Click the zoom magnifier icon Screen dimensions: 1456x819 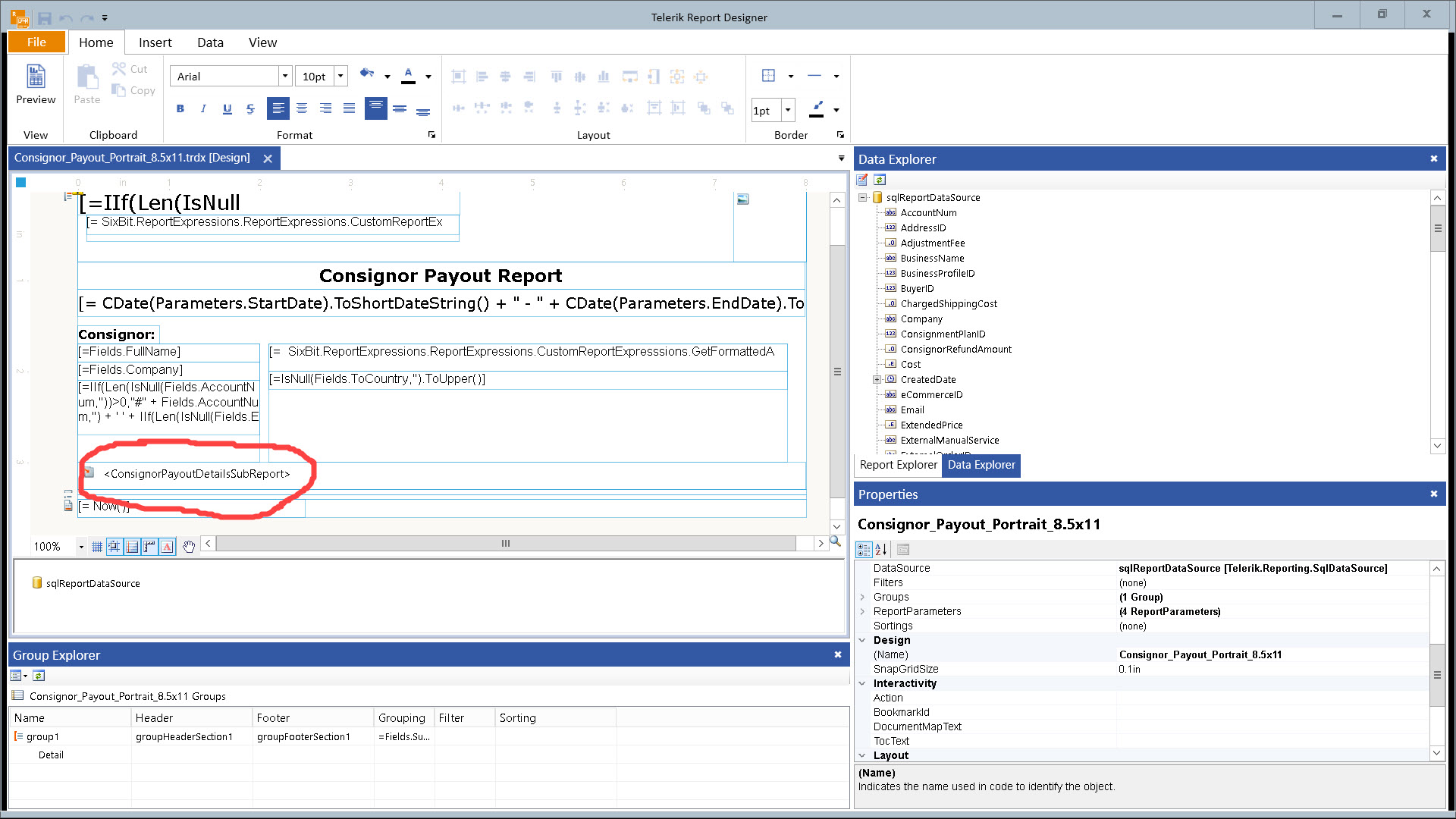click(x=835, y=541)
